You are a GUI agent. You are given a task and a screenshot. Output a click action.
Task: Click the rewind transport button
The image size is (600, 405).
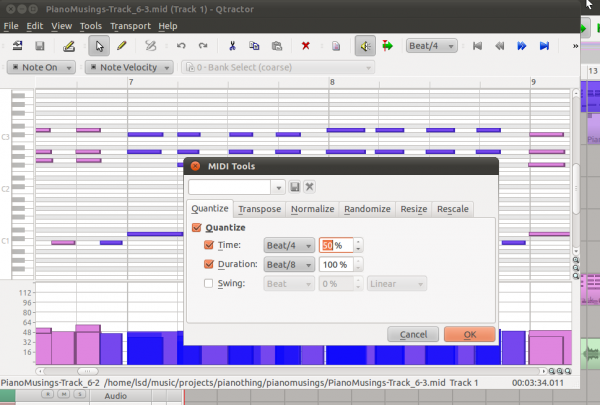(499, 46)
